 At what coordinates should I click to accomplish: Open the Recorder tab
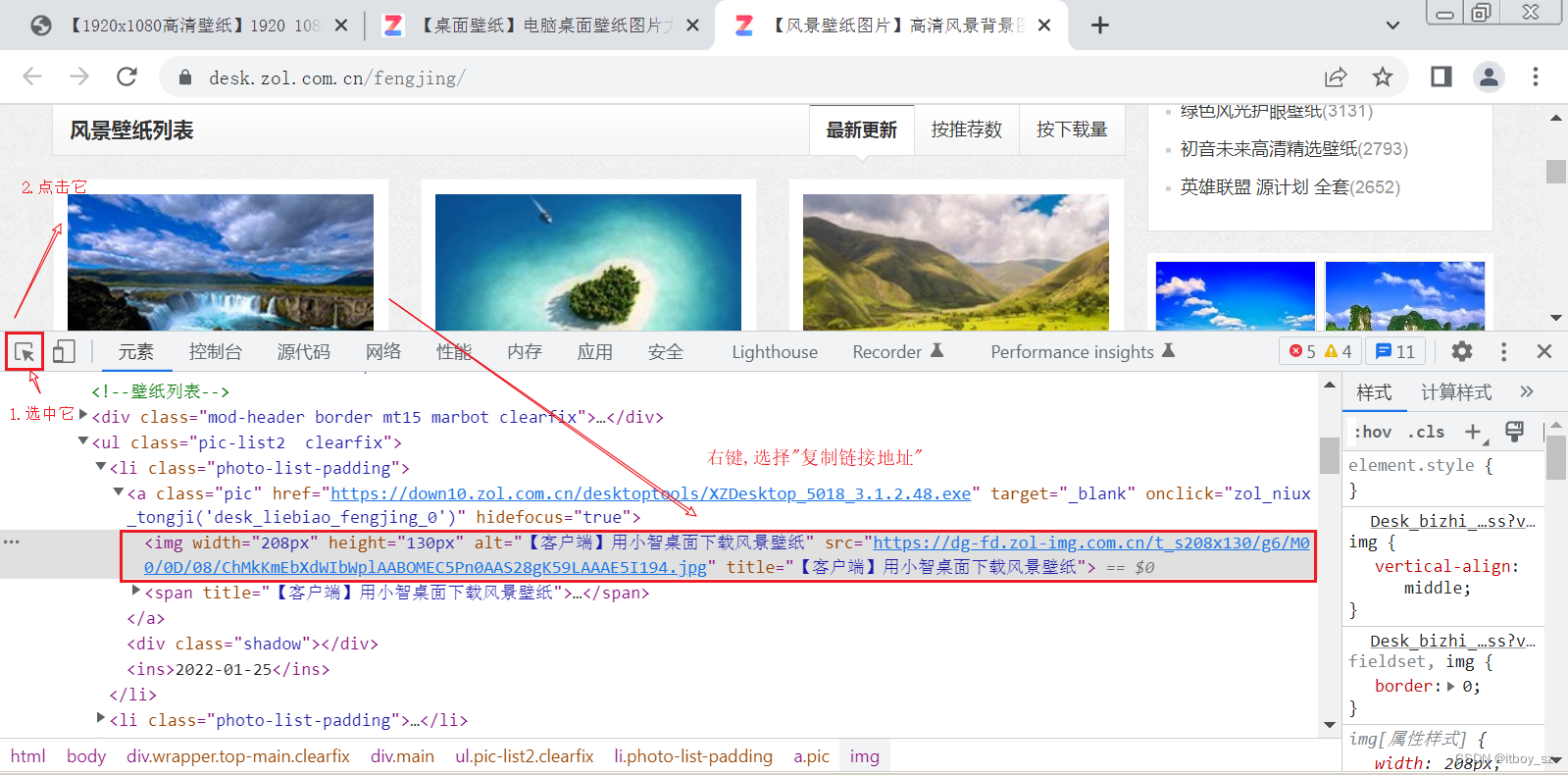coord(897,351)
